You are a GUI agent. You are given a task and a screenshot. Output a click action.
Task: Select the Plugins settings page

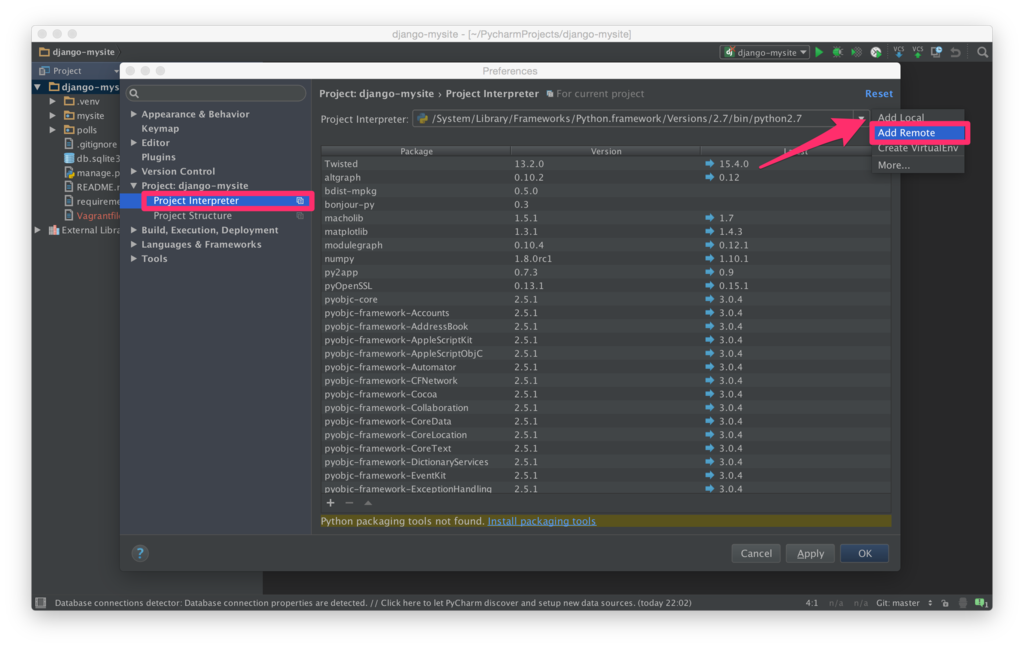[159, 157]
